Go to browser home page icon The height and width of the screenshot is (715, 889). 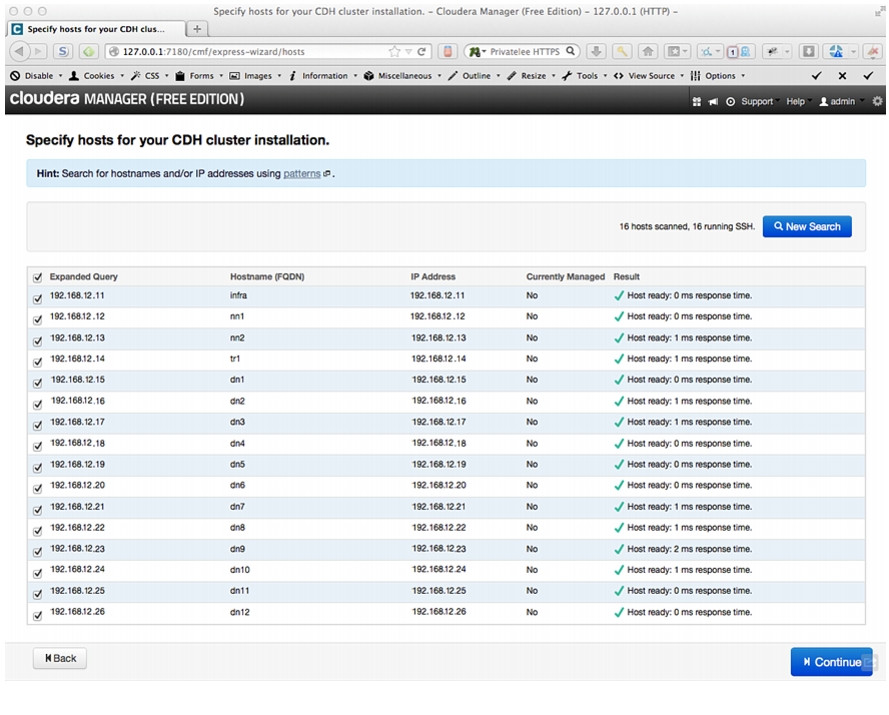coord(647,52)
